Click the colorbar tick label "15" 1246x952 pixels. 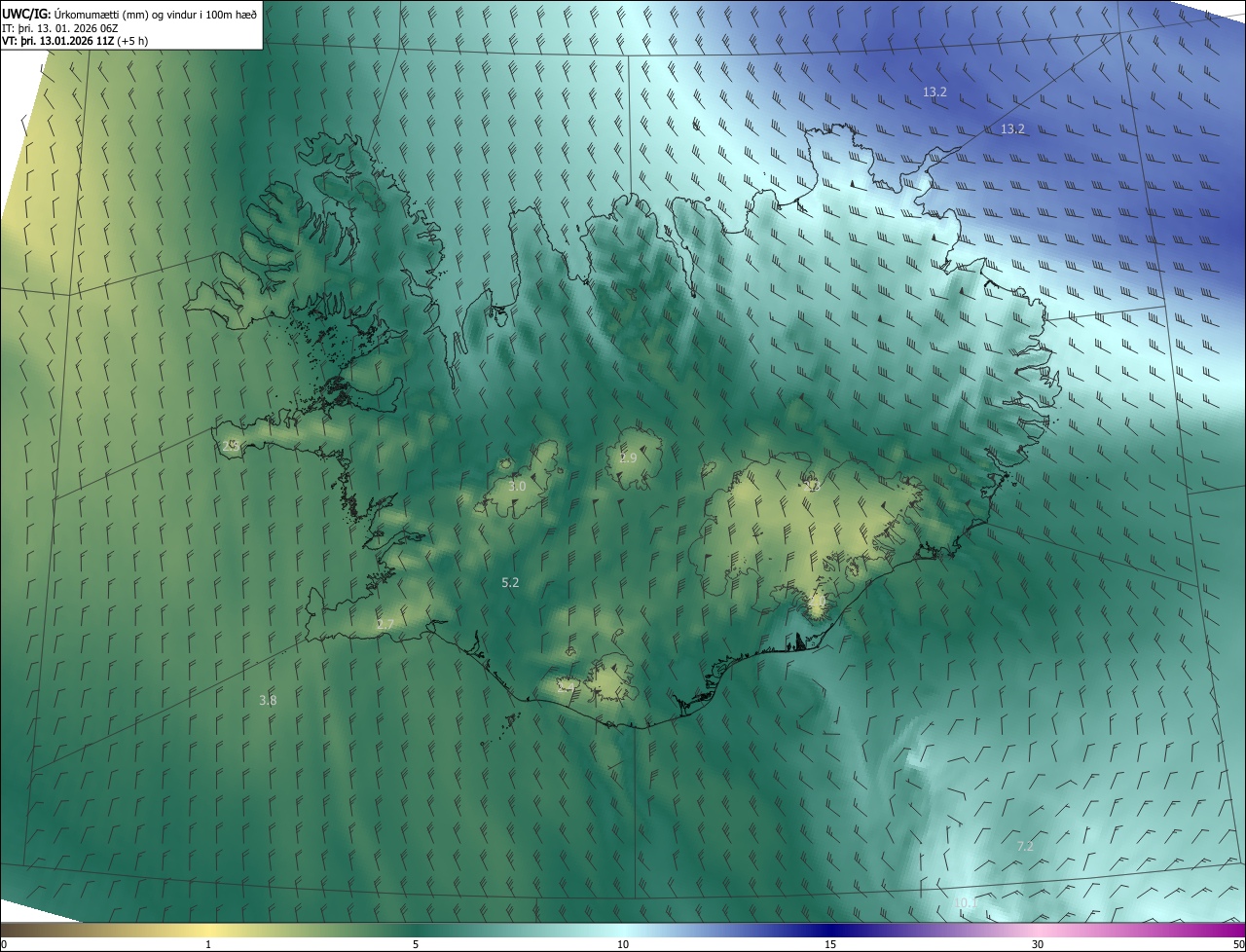(830, 944)
